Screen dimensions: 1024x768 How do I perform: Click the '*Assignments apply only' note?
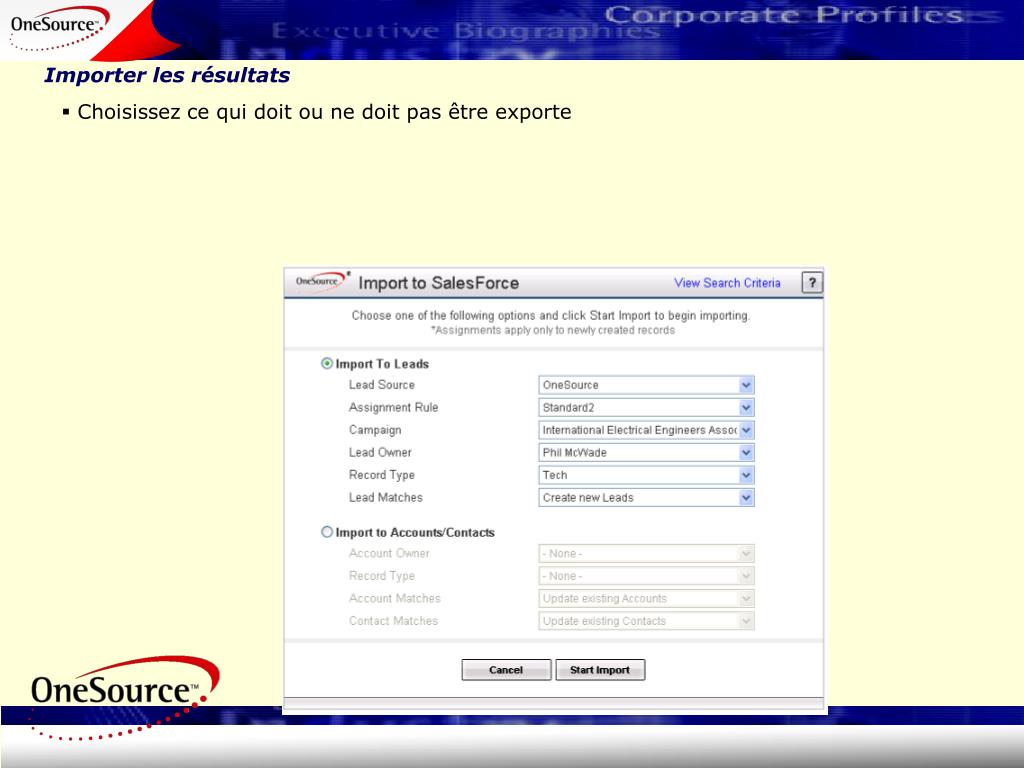(552, 330)
